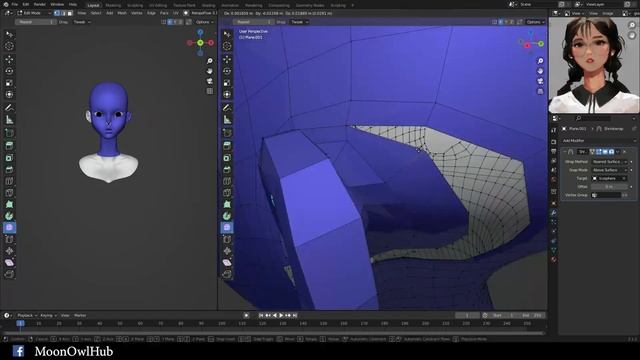Viewport: 640px width, 360px height.
Task: Enable vertex select mode in left header
Action: pyautogui.click(x=57, y=13)
